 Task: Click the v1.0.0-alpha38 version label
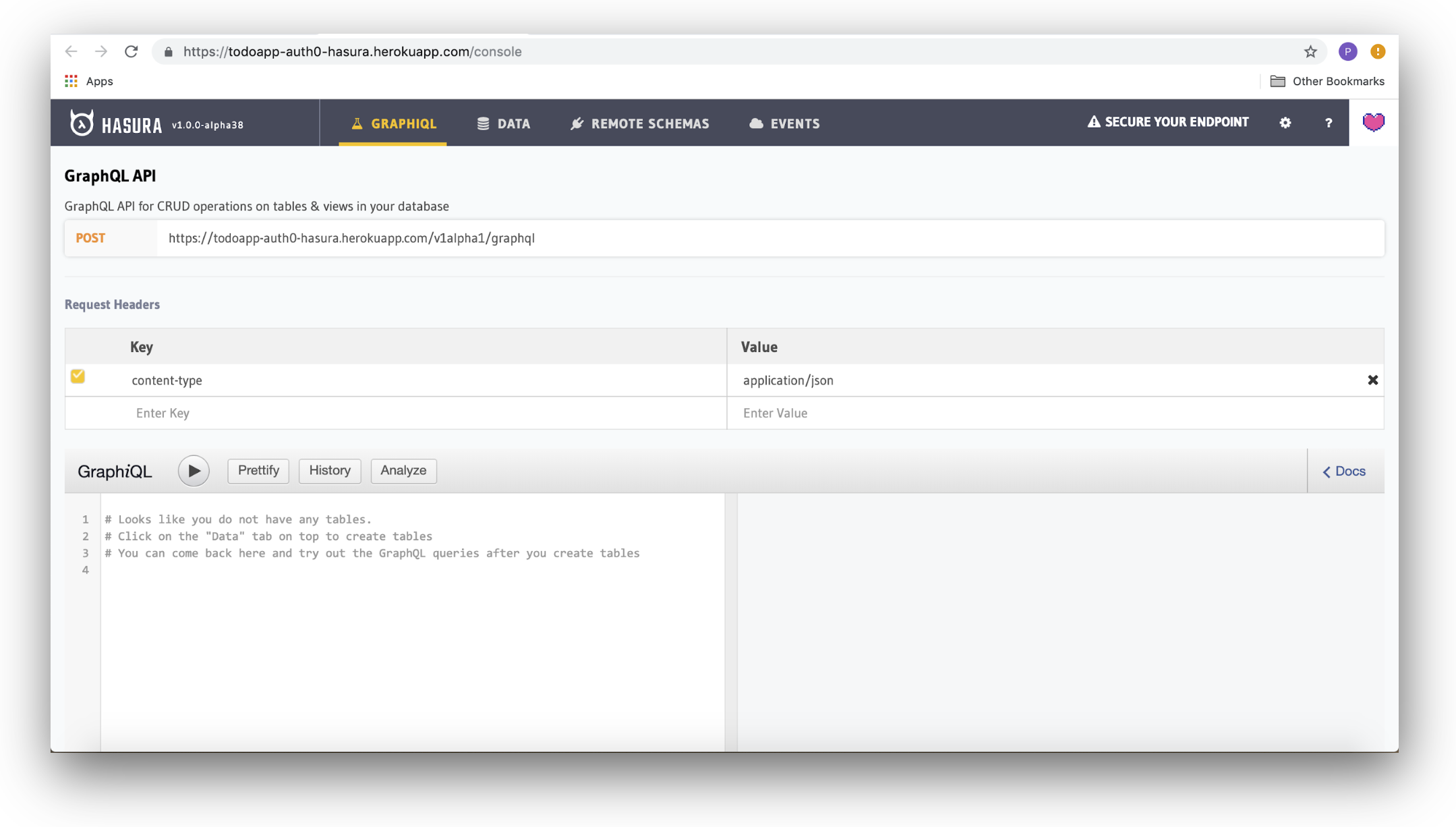click(208, 125)
